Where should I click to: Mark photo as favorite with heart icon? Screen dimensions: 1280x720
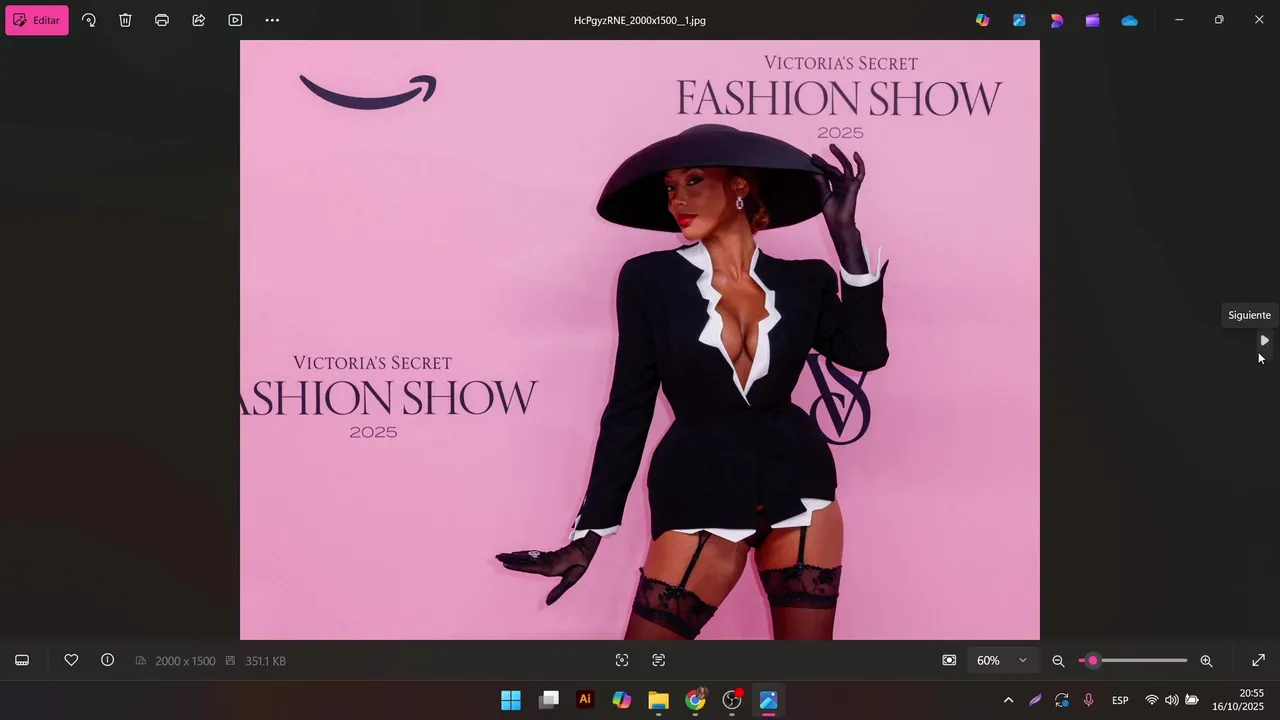(71, 660)
